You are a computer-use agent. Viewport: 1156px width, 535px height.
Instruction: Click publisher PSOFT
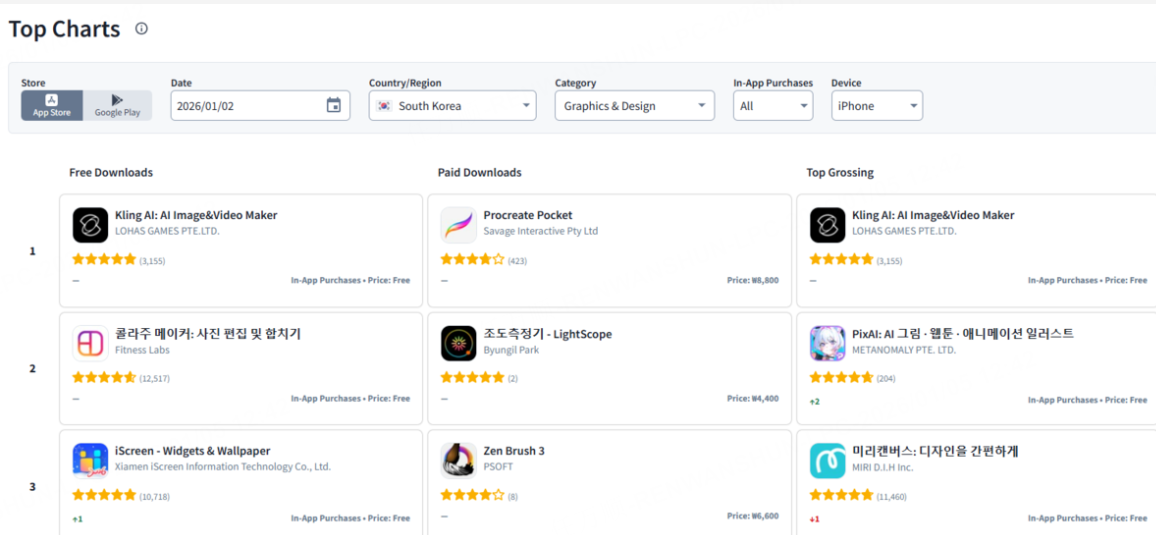497,467
